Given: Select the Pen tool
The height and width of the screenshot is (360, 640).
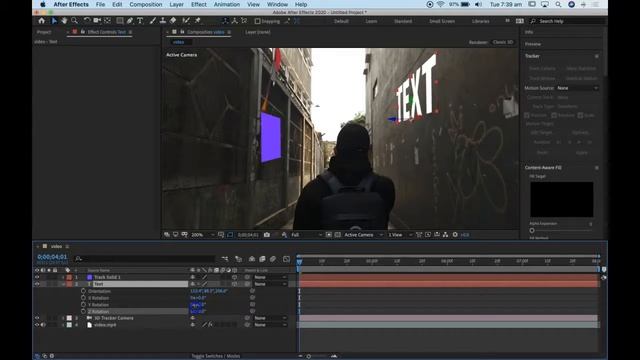Looking at the screenshot, I should [x=130, y=20].
